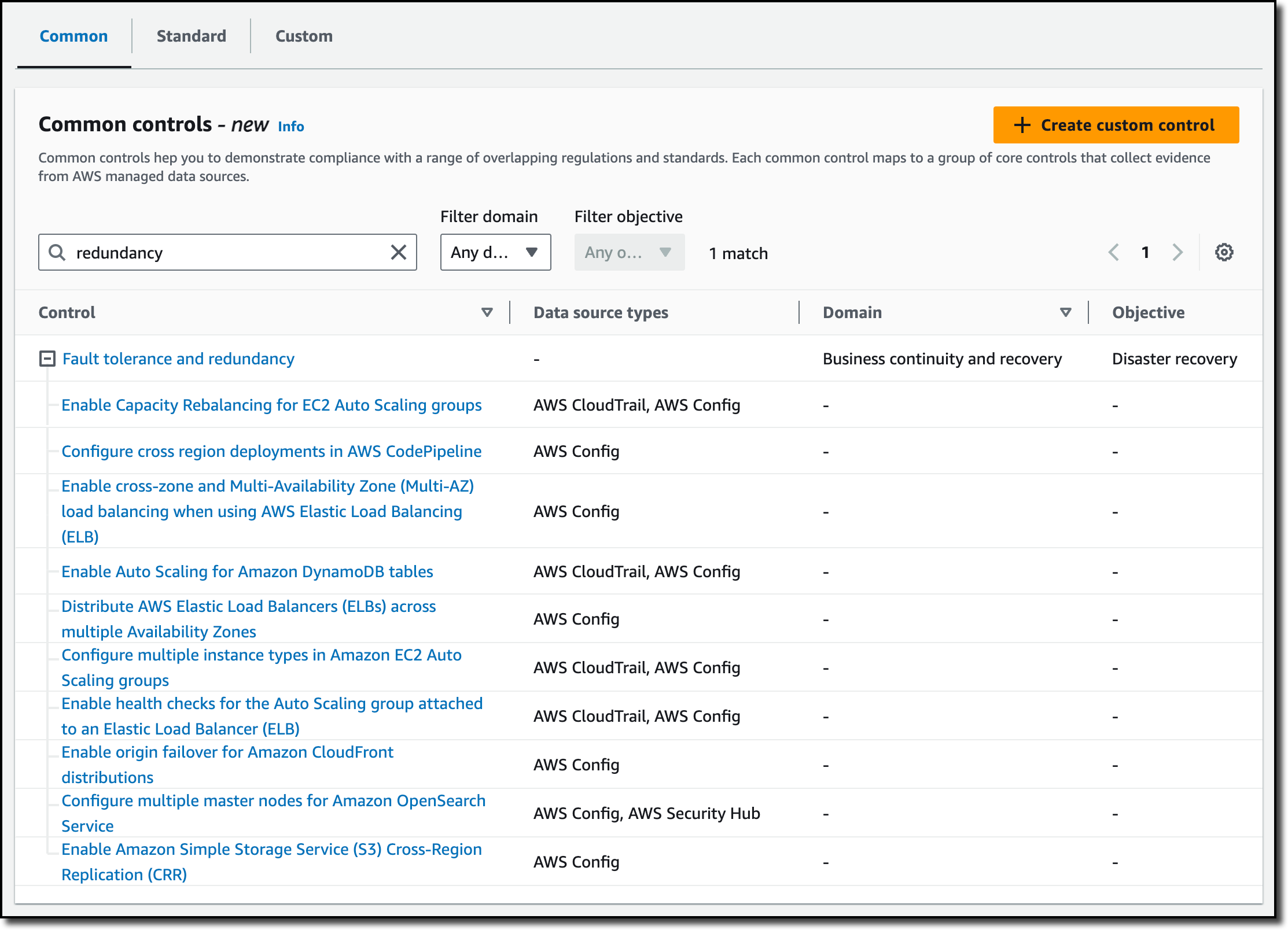Open Configure cross region deployments in CodePipeline
The width and height of the screenshot is (1288, 930).
pos(271,451)
